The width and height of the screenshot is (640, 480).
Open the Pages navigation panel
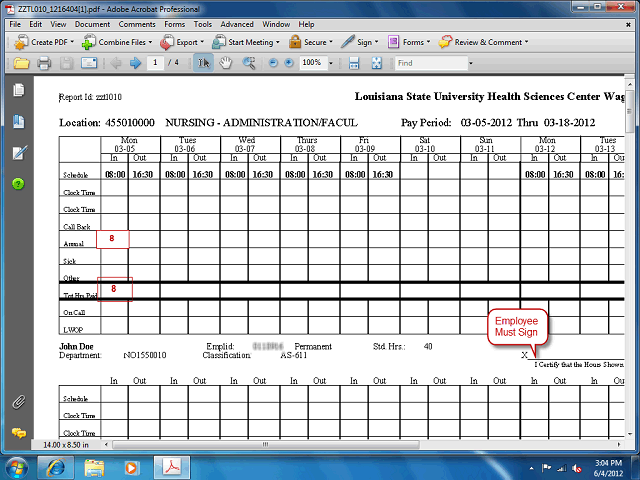18,90
